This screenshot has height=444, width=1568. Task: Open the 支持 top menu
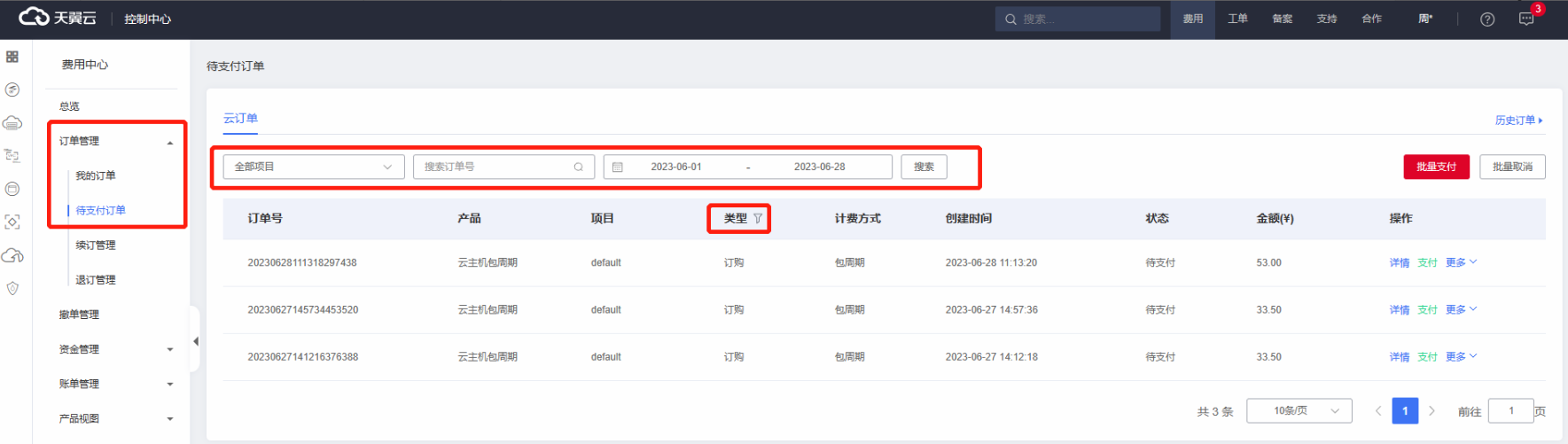[1327, 19]
